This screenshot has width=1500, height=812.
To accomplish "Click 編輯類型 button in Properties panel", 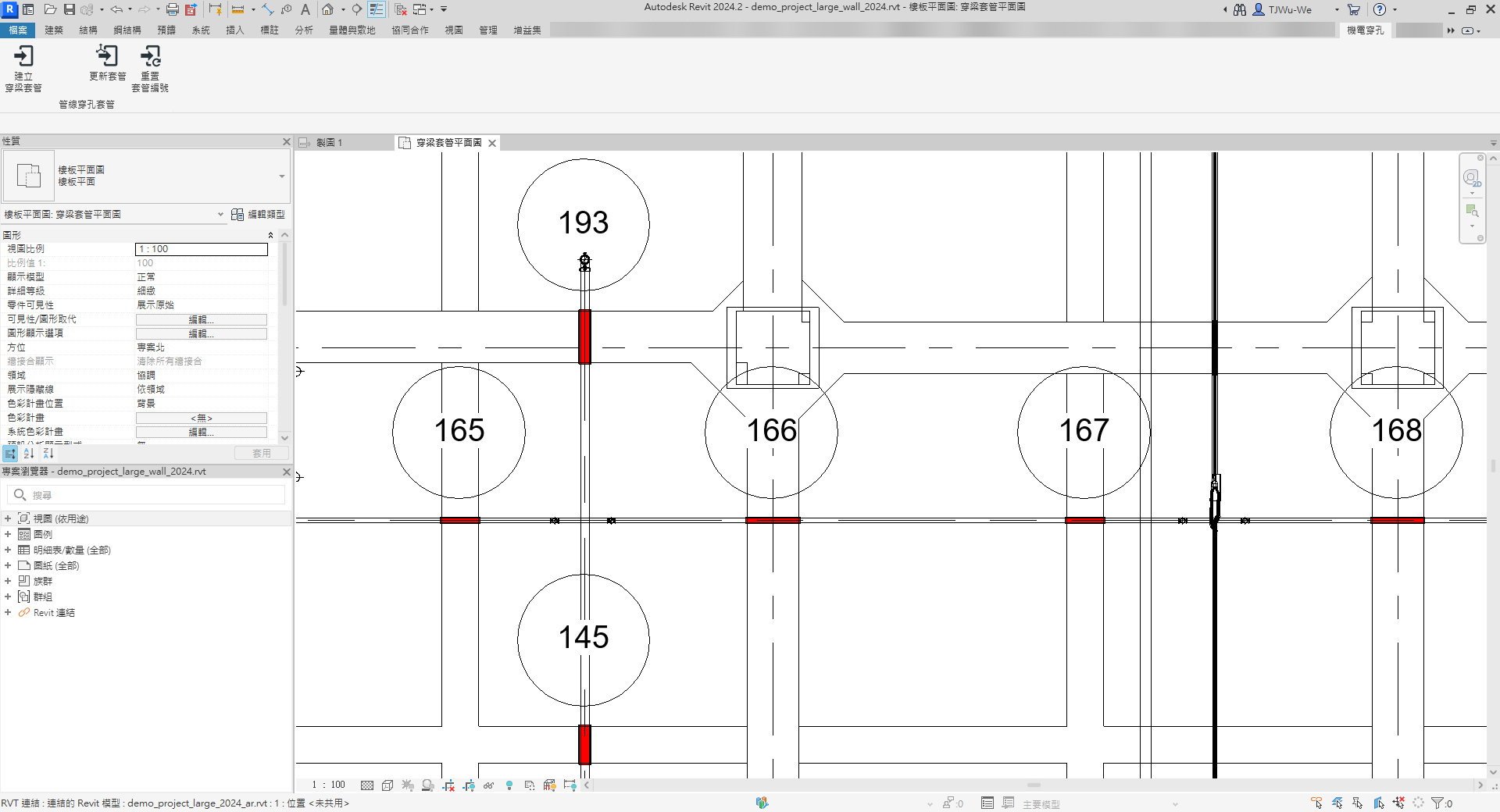I will 259,215.
